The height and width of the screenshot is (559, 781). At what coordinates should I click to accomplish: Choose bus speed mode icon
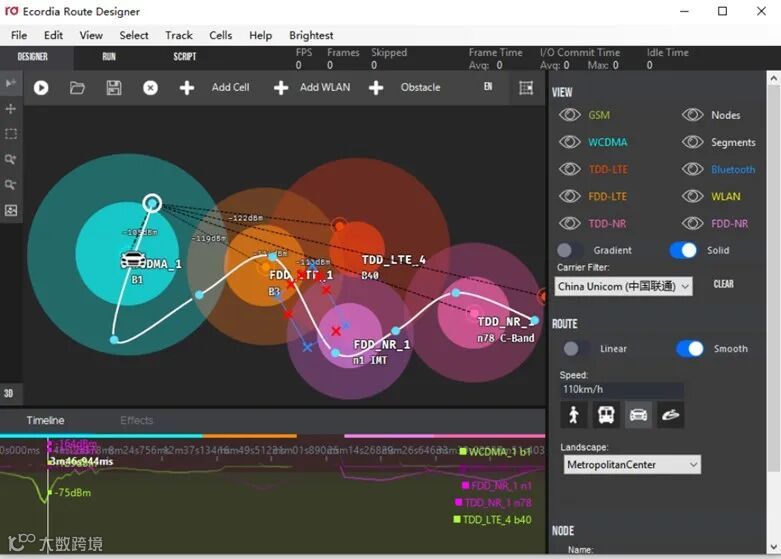coord(606,415)
